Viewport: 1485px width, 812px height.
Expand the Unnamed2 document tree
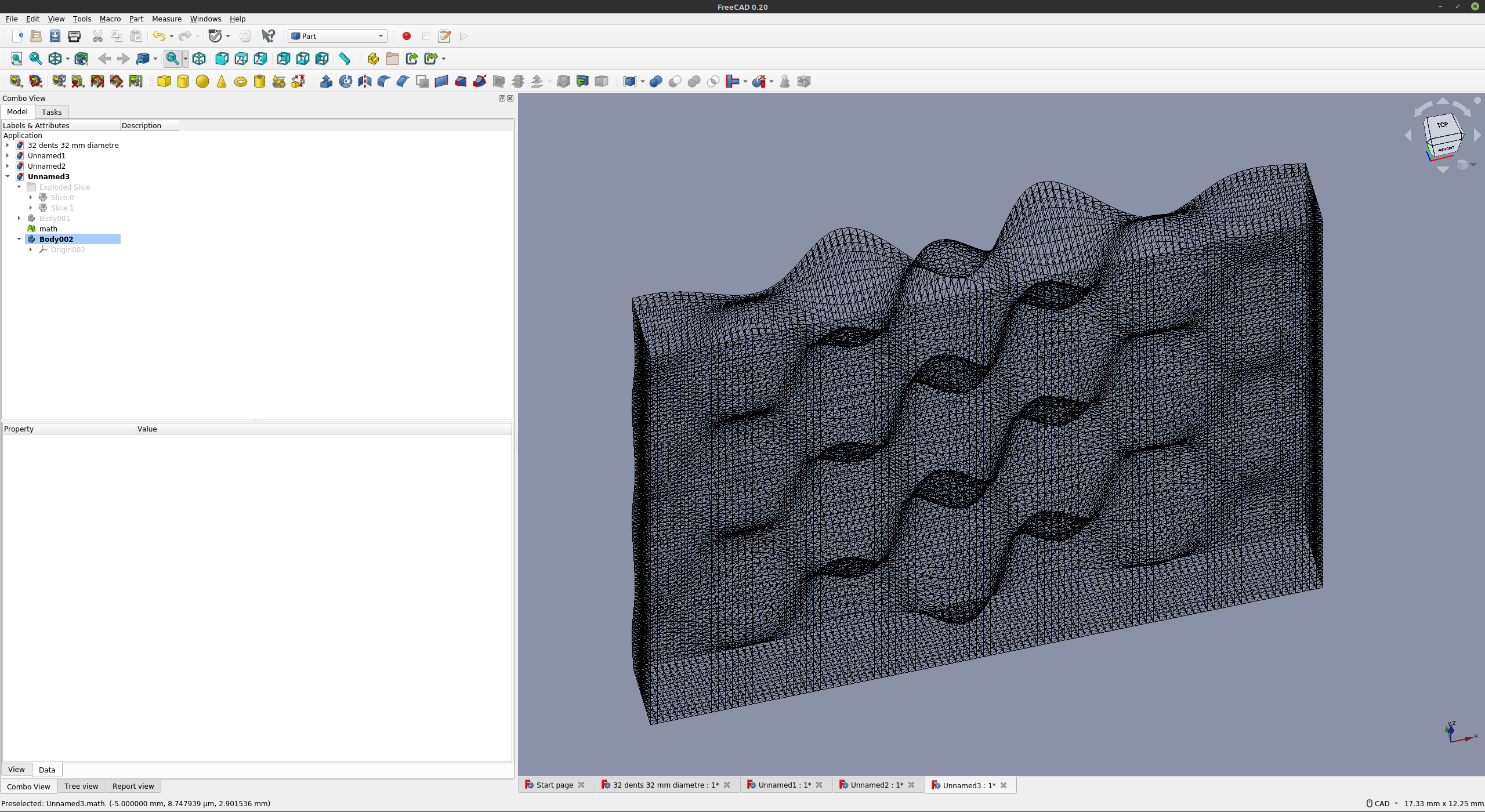8,166
